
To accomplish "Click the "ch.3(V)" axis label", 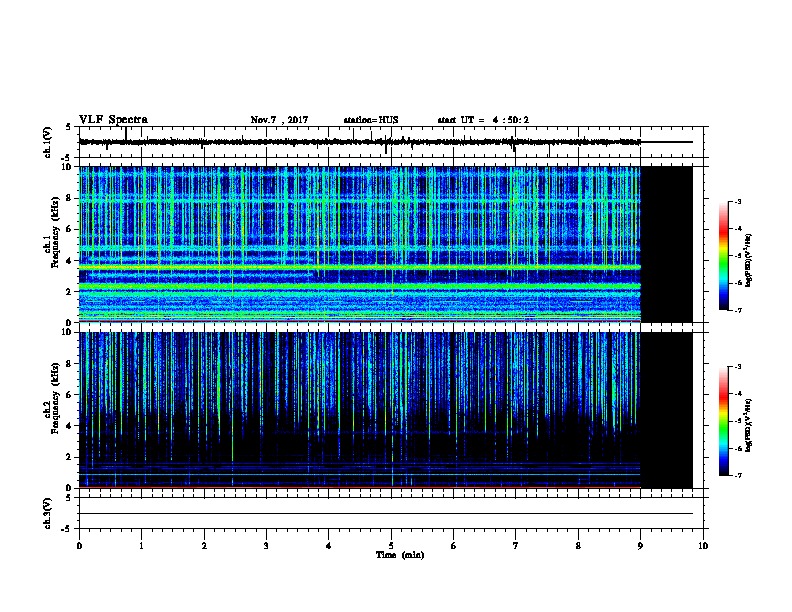I will 48,513.
